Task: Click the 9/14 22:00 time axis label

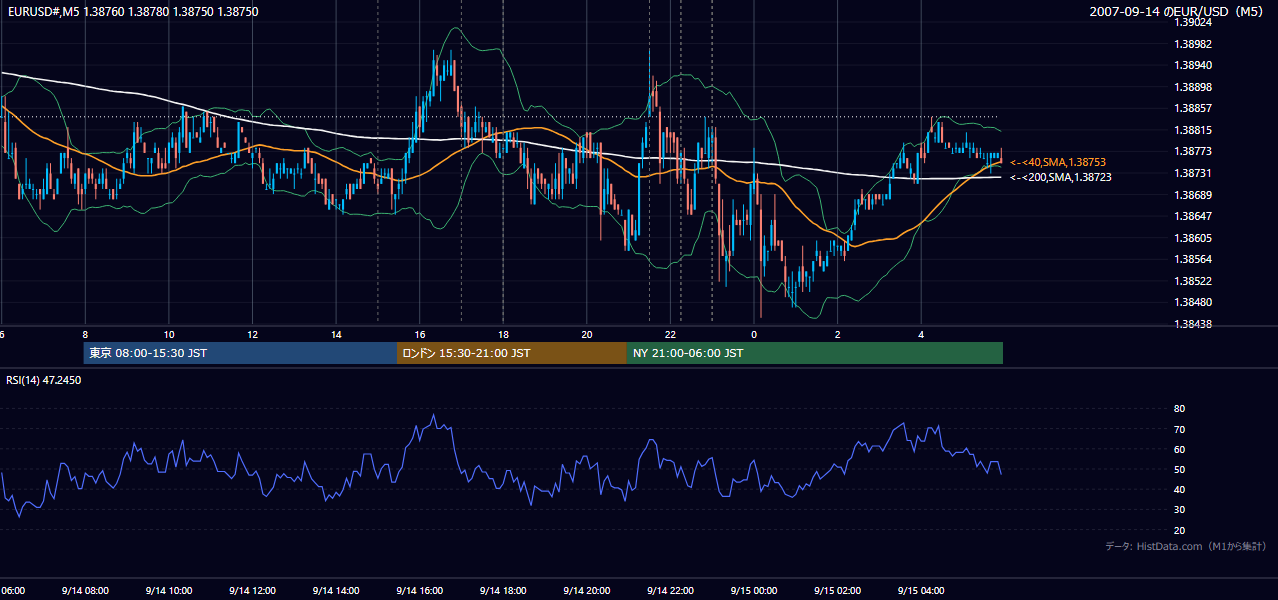Action: tap(670, 591)
